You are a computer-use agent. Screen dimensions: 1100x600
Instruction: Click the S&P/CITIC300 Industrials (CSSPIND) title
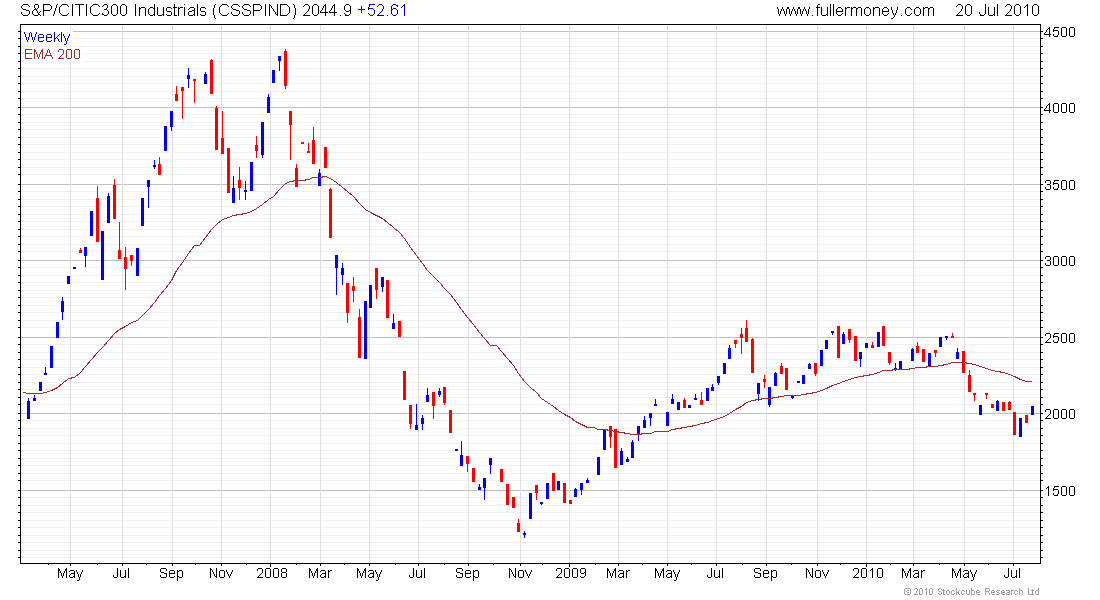pyautogui.click(x=159, y=11)
